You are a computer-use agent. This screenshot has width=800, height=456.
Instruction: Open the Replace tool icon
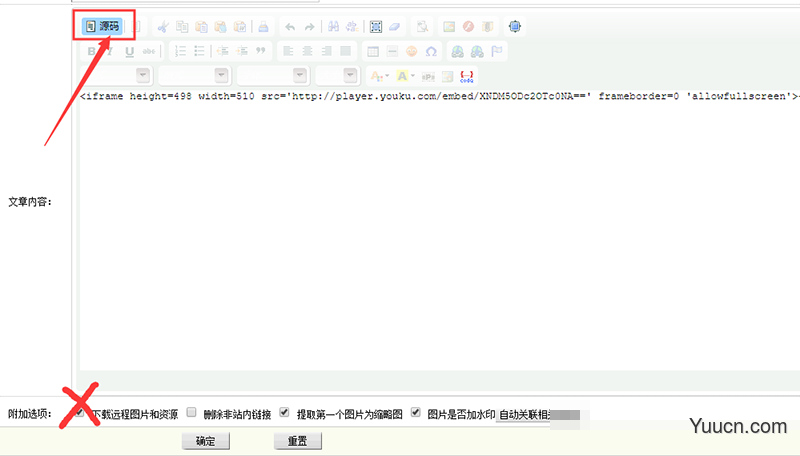tap(352, 27)
